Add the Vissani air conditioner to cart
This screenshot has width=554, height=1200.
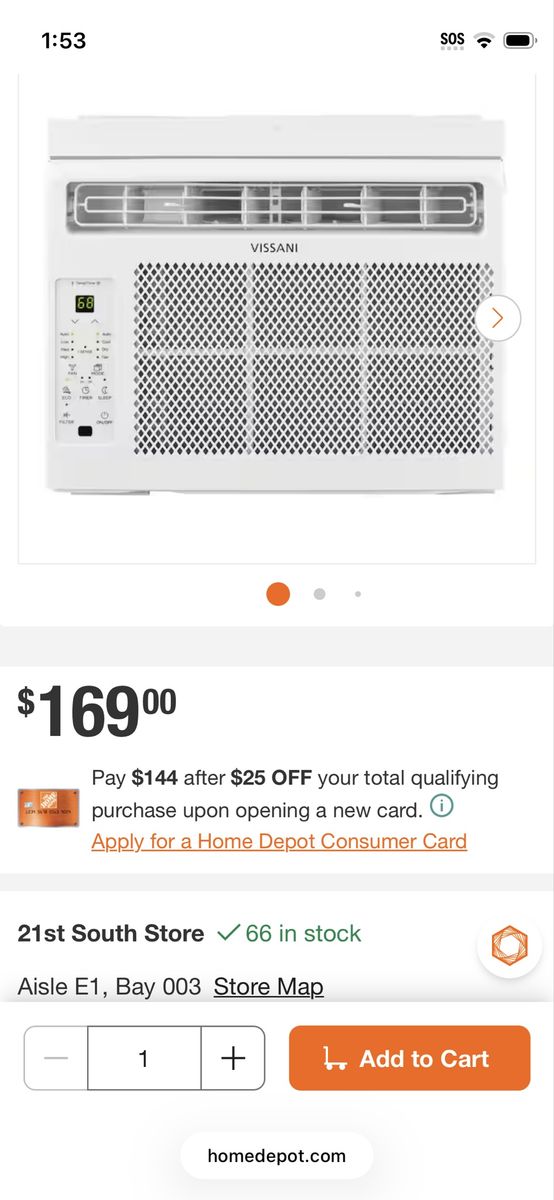pos(410,1058)
